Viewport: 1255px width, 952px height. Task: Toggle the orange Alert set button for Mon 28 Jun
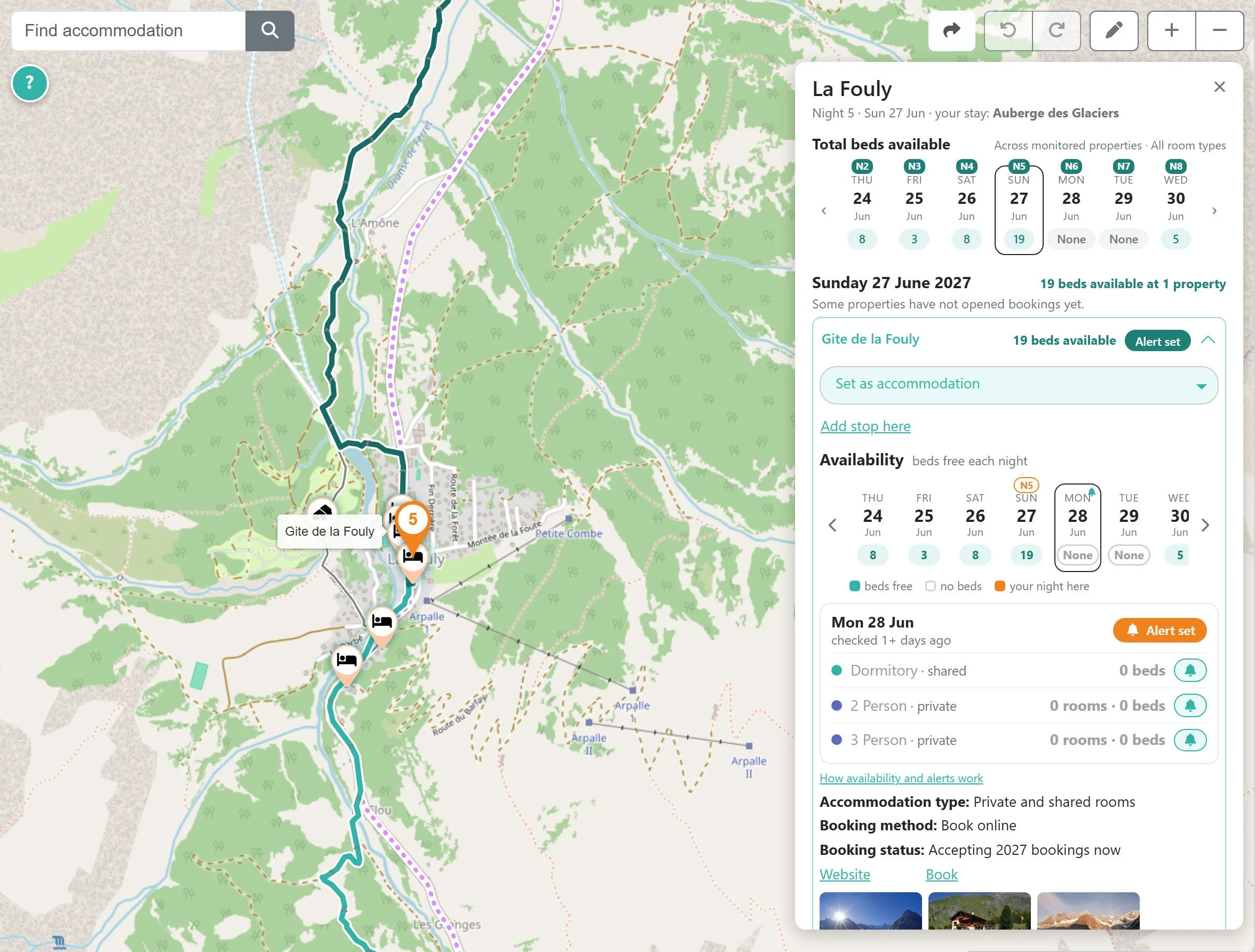pos(1159,630)
